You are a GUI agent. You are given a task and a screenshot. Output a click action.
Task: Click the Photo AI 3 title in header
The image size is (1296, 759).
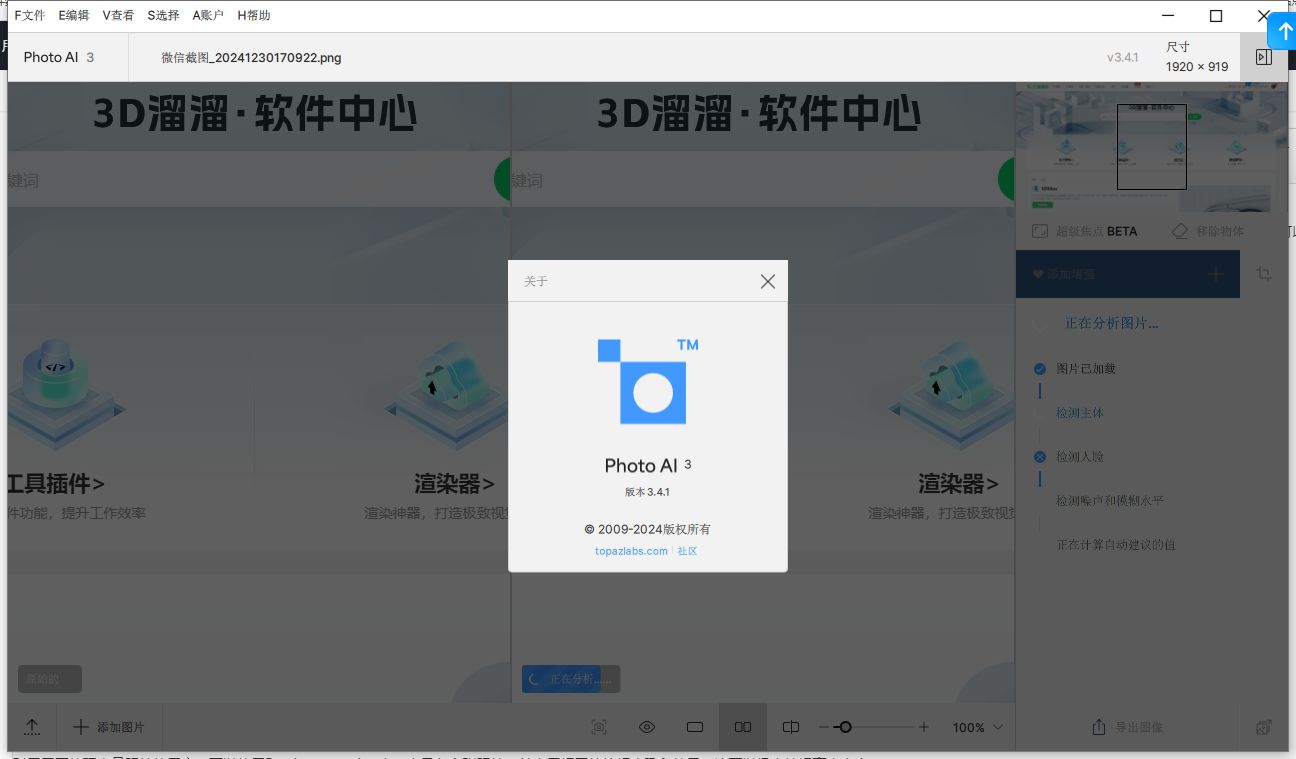click(x=59, y=57)
